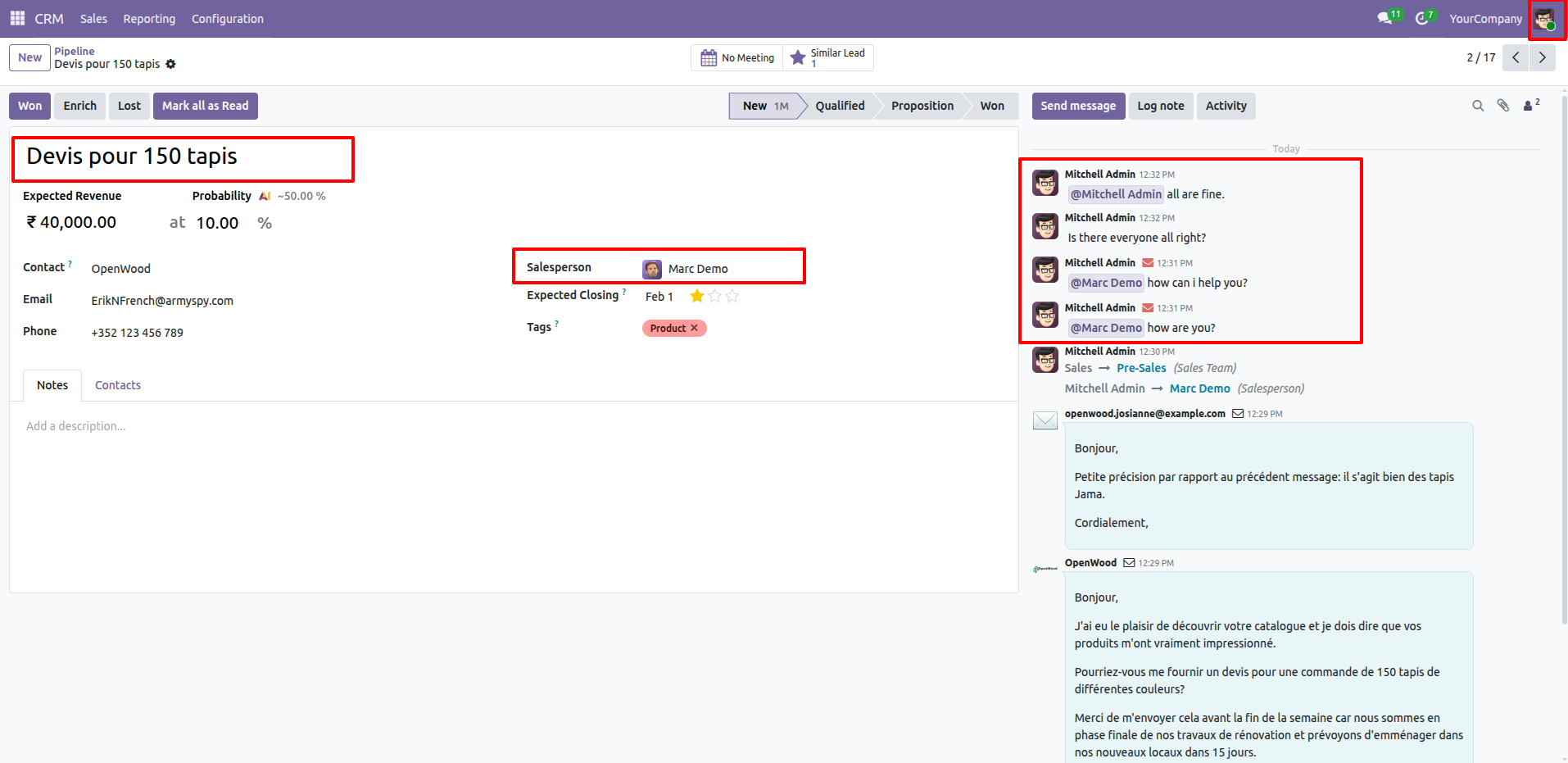
Task: Click the OpenWood logo avatar in the chatter
Action: click(x=1045, y=569)
